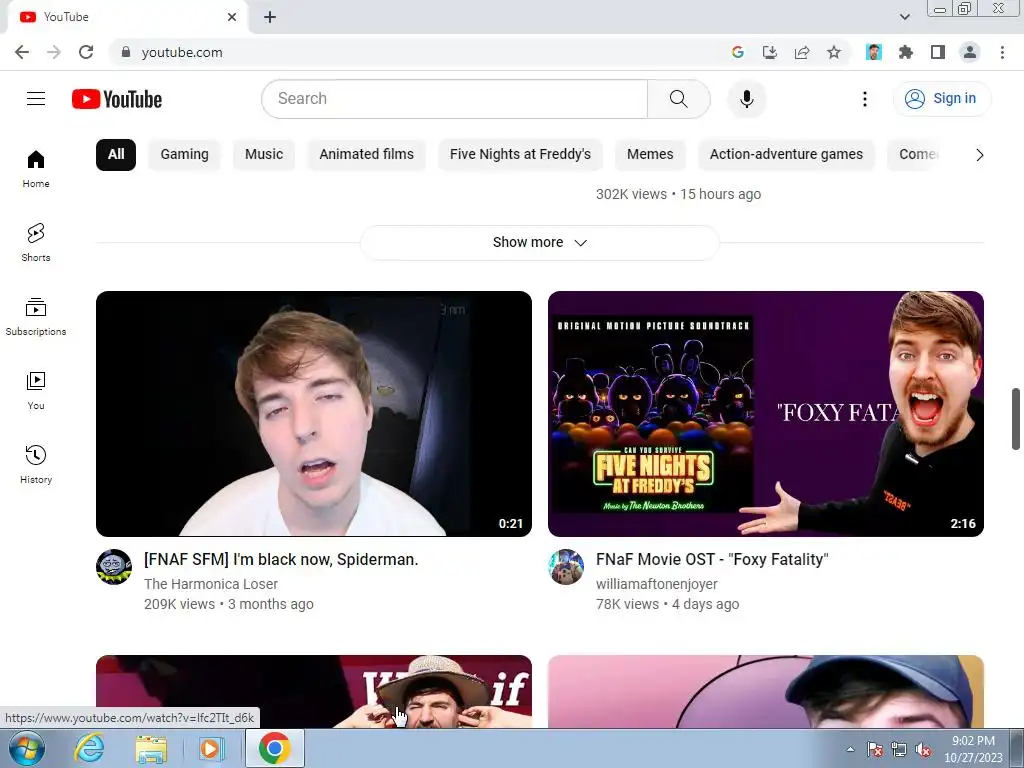Image resolution: width=1024 pixels, height=768 pixels.
Task: Click the install app icon in address bar
Action: point(770,52)
